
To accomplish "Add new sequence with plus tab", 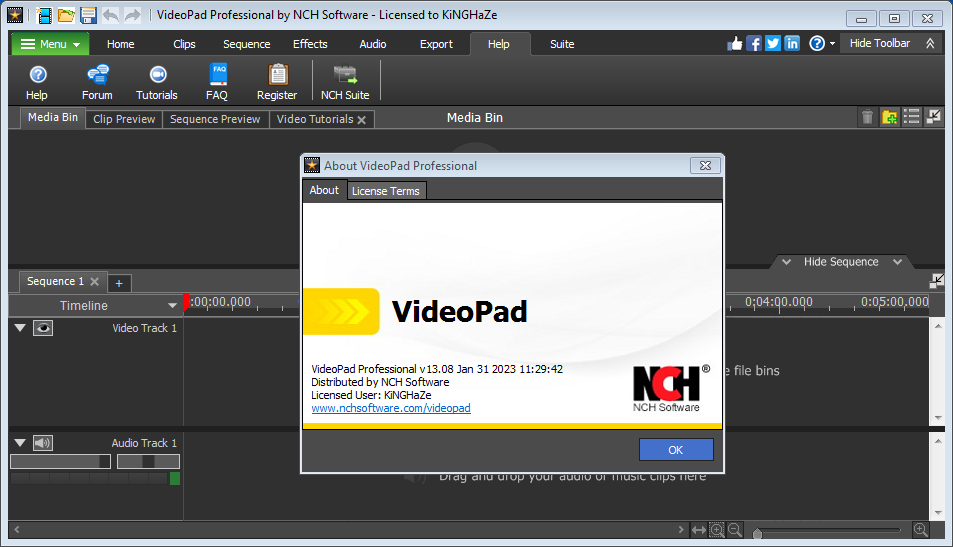I will [x=119, y=283].
